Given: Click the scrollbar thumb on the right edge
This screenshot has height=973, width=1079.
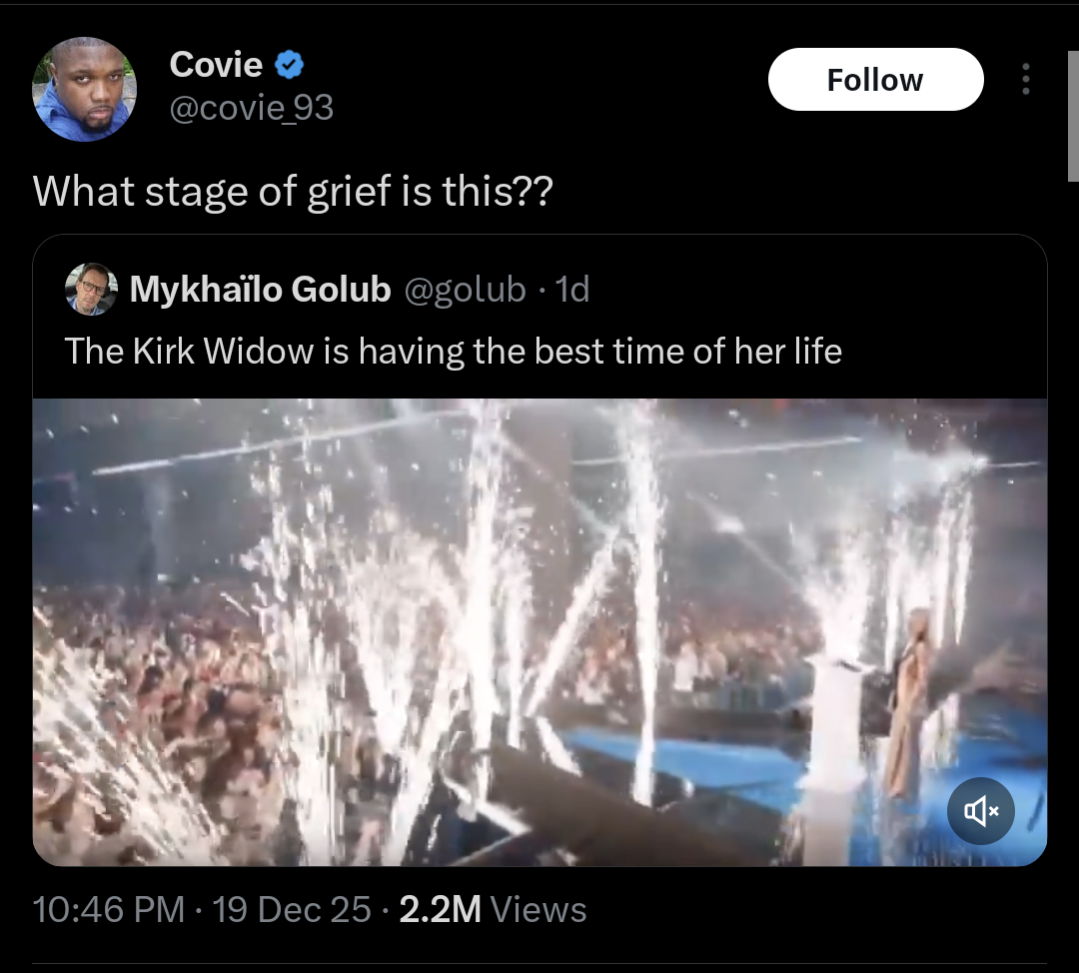Looking at the screenshot, I should 1072,120.
